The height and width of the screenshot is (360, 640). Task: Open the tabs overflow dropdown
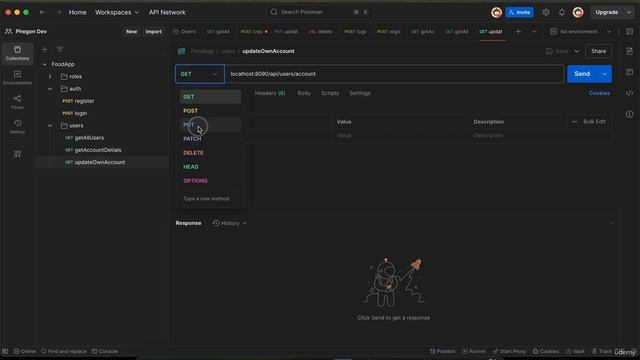coord(534,31)
